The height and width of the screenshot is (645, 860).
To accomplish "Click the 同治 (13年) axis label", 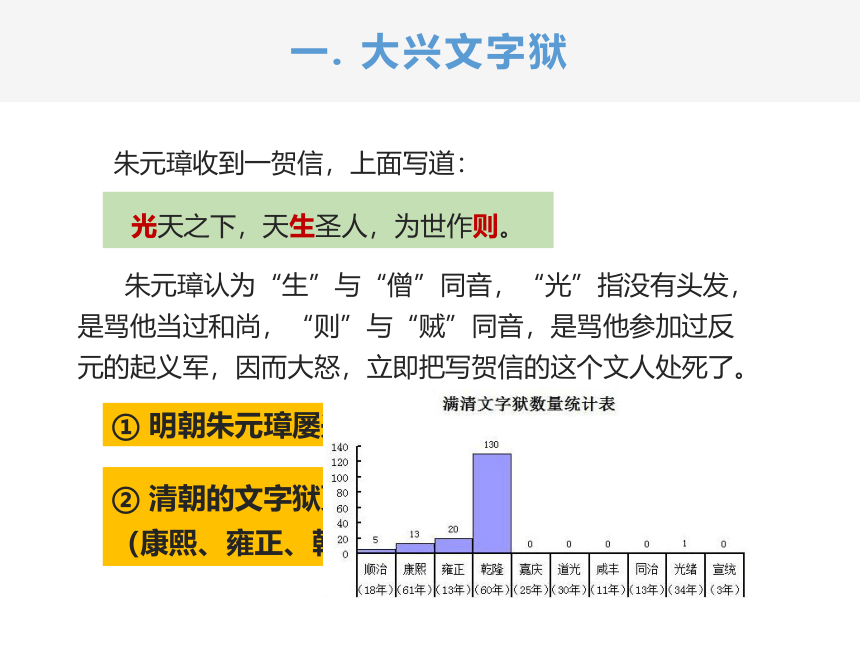I will (647, 579).
